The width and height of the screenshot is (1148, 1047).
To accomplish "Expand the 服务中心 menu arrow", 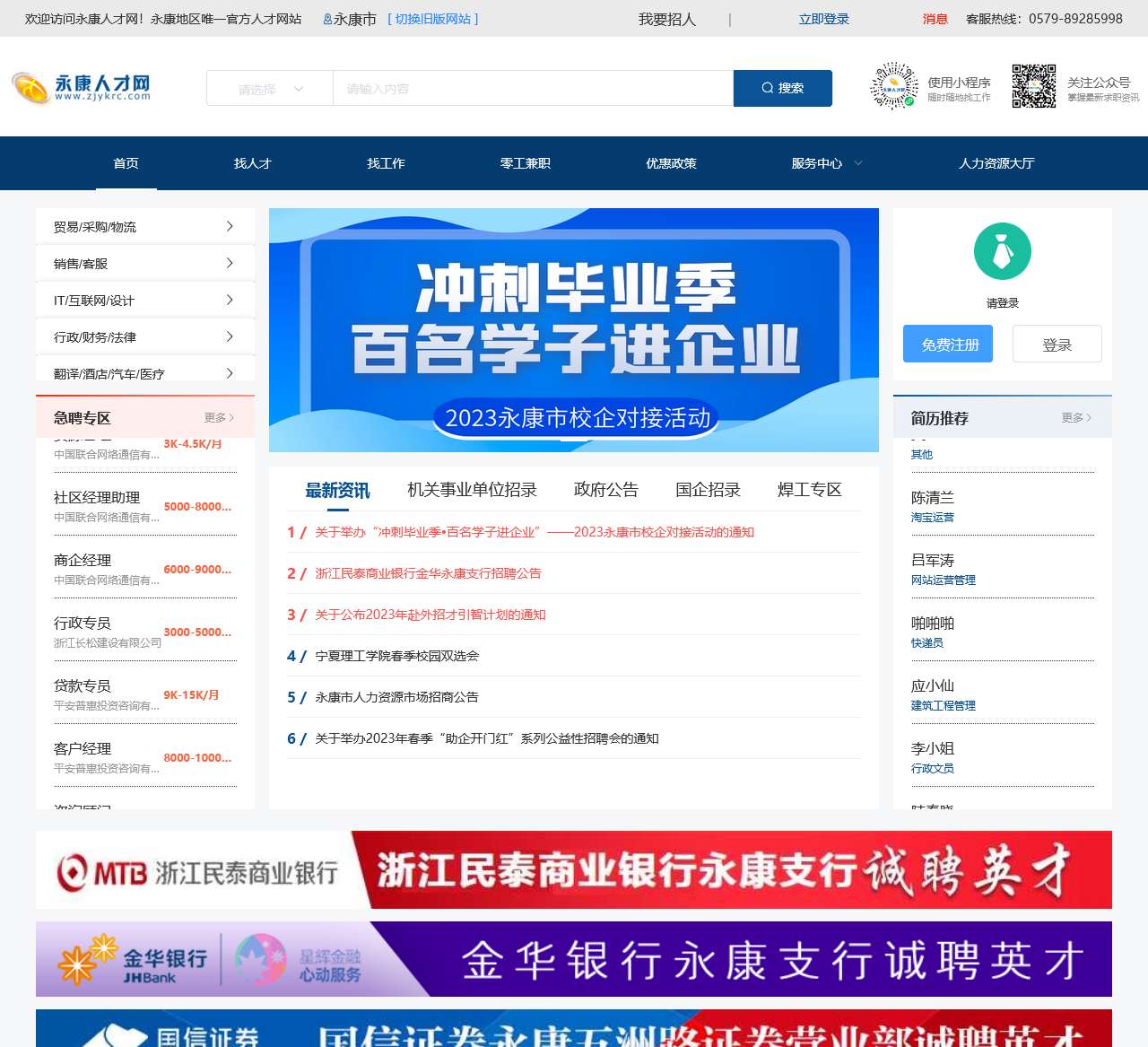I will click(858, 163).
